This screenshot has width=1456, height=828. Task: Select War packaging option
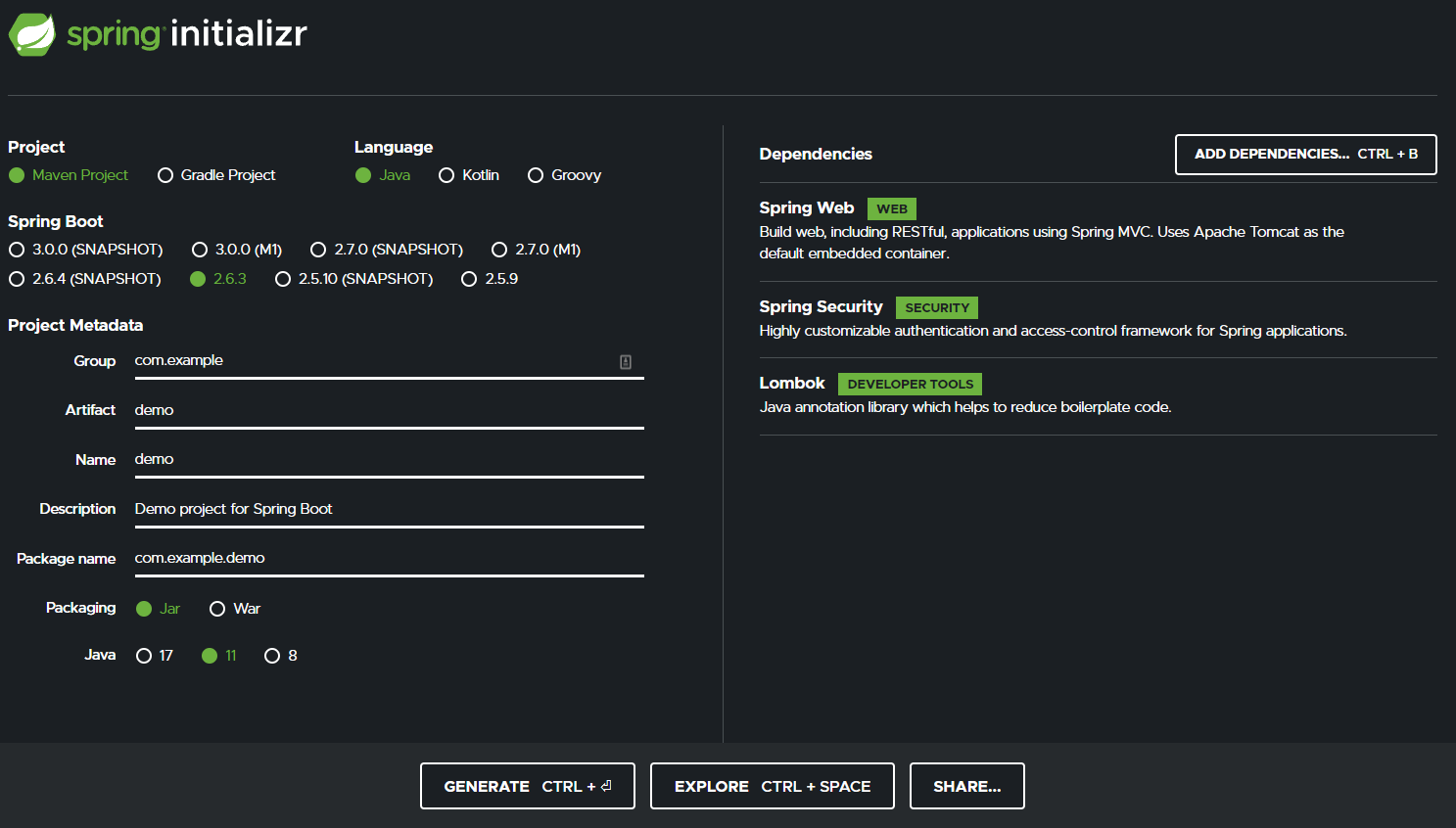pyautogui.click(x=235, y=609)
